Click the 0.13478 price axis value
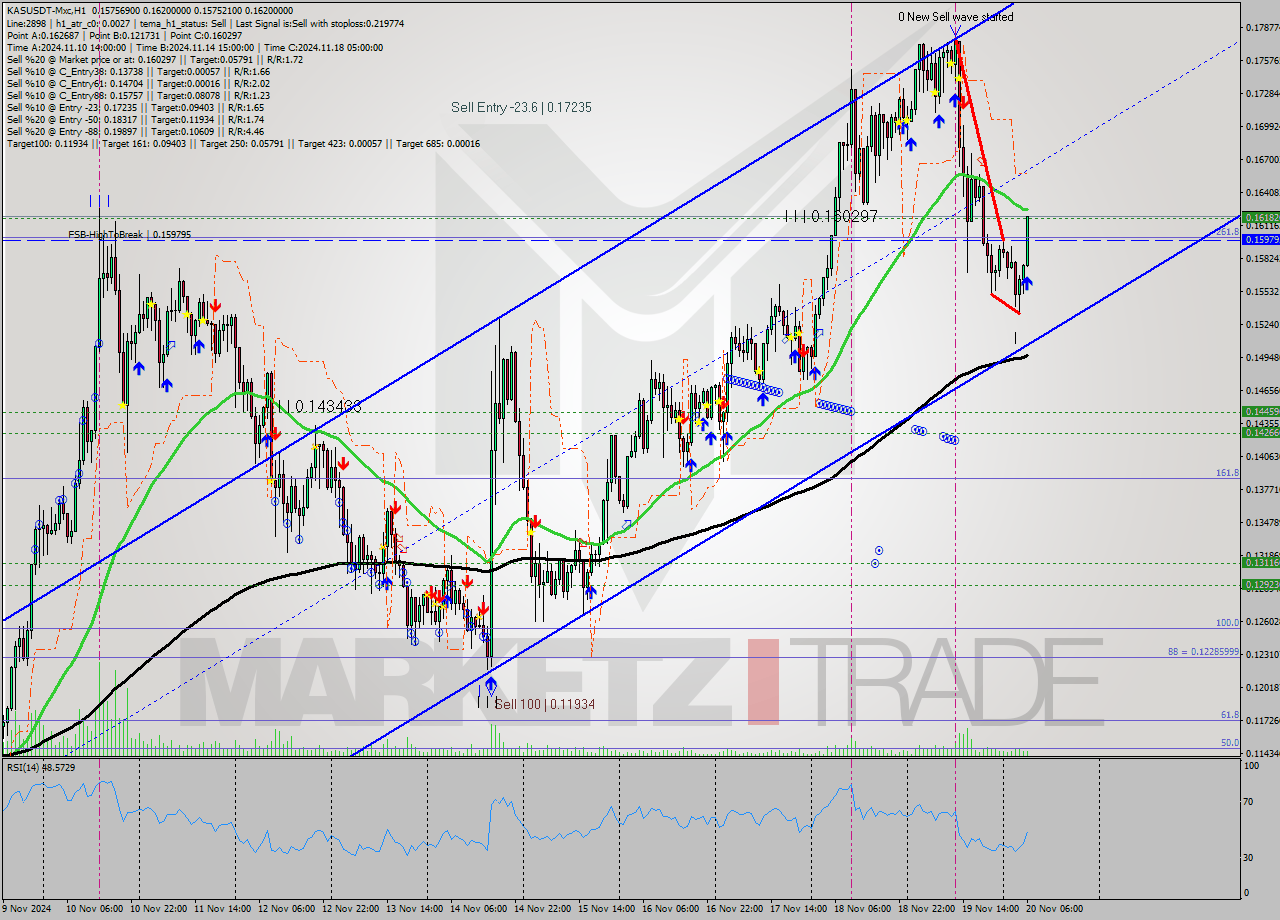1280x920 pixels. click(1262, 523)
